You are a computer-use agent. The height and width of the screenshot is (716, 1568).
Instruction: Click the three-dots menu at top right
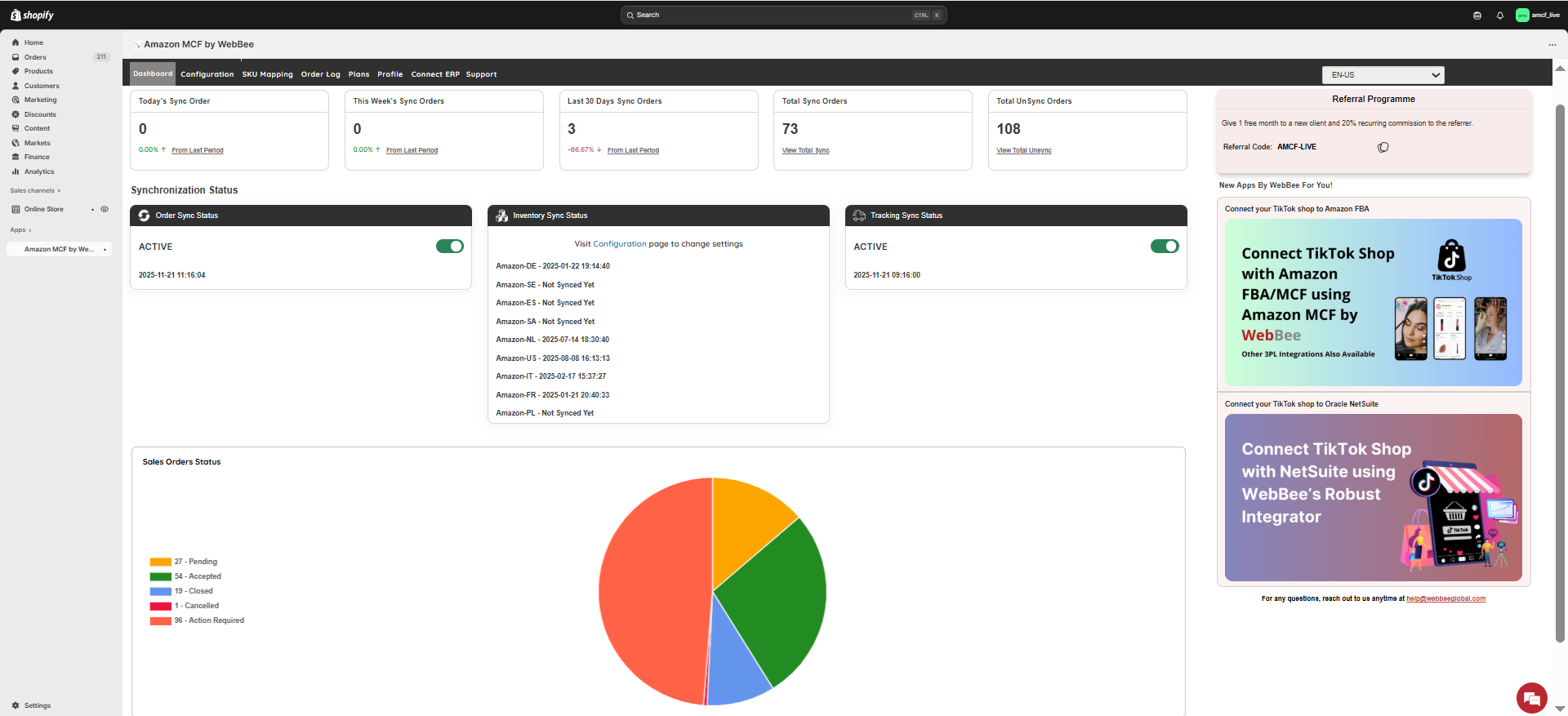(x=1552, y=45)
